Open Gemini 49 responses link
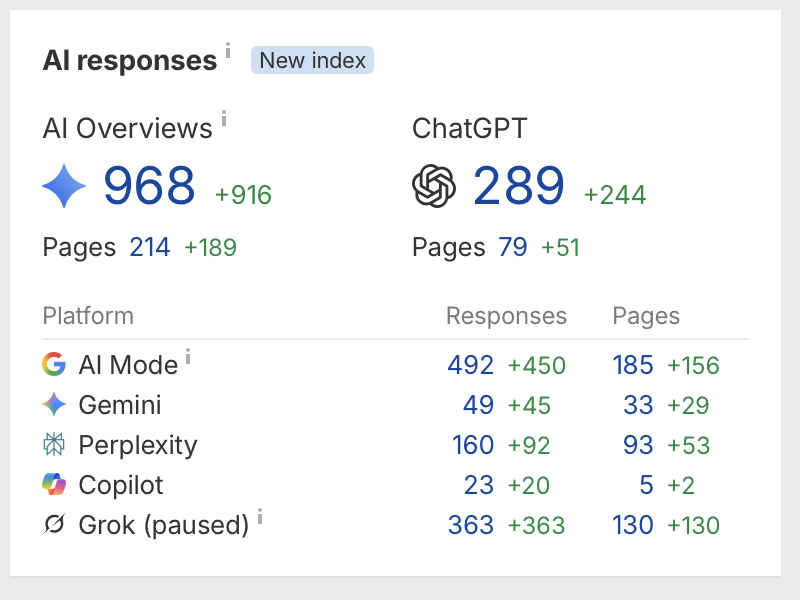Viewport: 800px width, 600px height. (x=478, y=405)
